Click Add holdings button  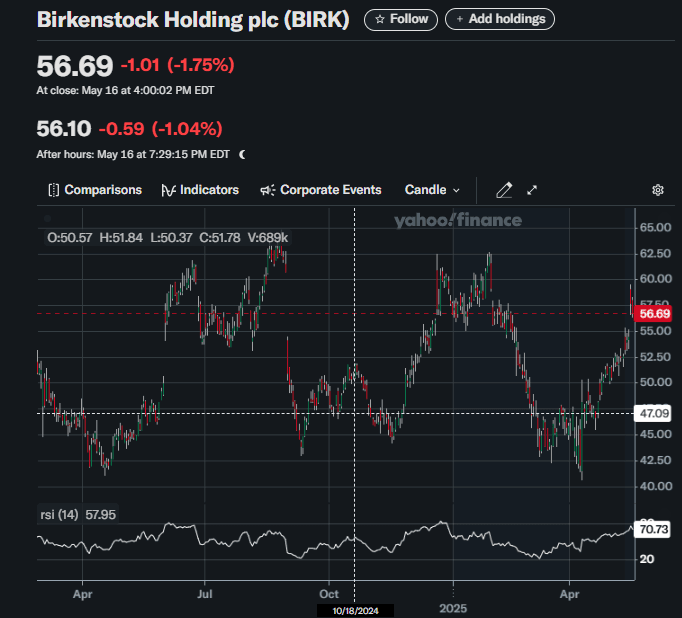pyautogui.click(x=499, y=19)
